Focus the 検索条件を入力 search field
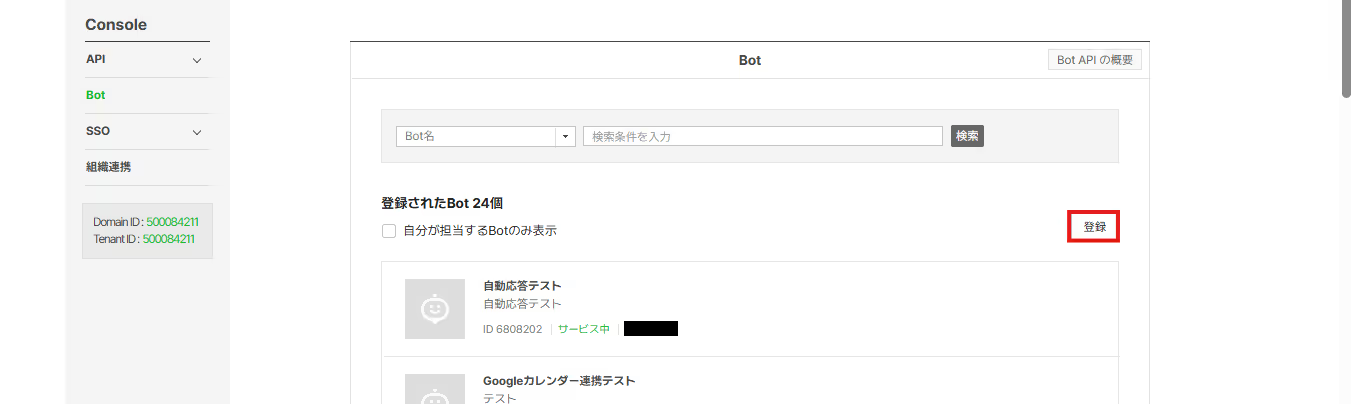The width and height of the screenshot is (1351, 404). (763, 136)
